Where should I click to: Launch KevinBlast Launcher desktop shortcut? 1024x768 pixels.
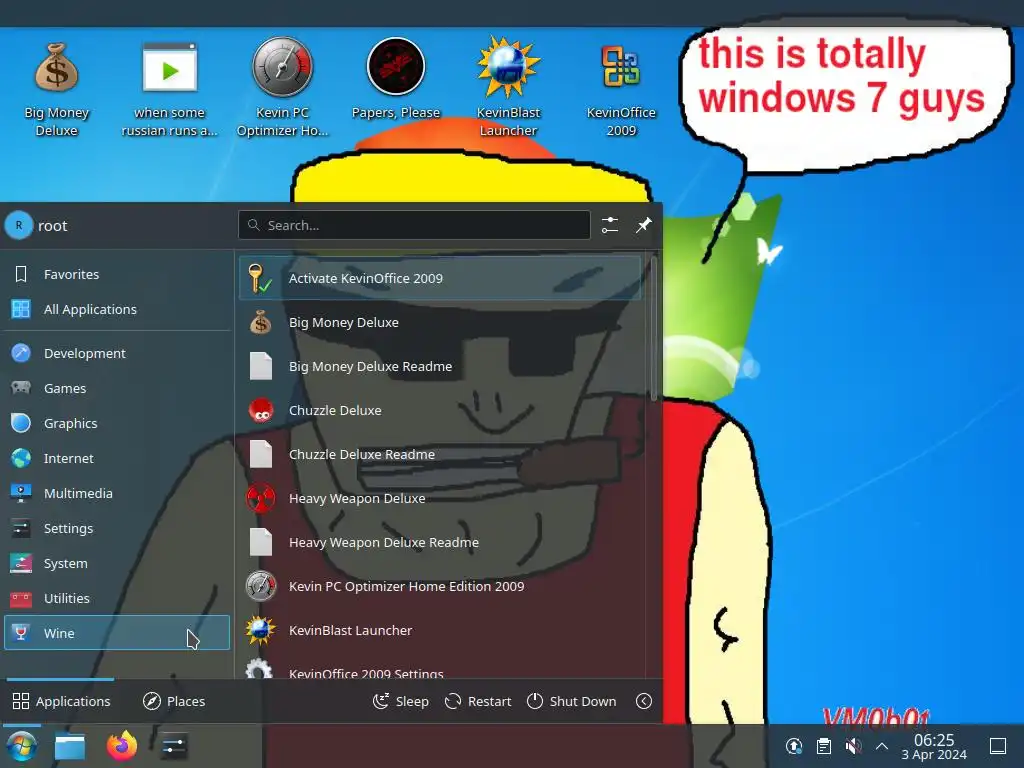pos(508,88)
